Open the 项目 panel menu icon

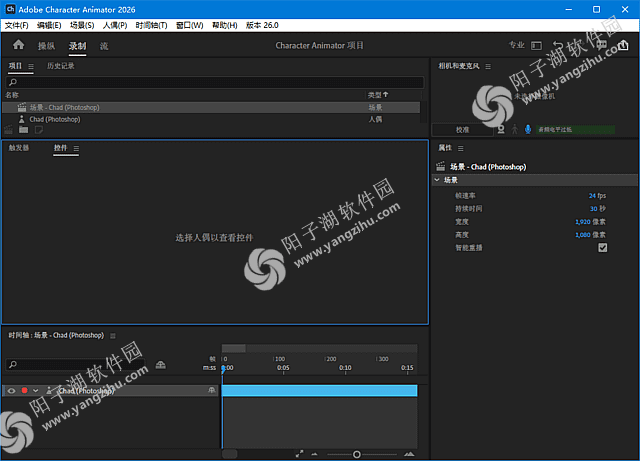pos(31,66)
